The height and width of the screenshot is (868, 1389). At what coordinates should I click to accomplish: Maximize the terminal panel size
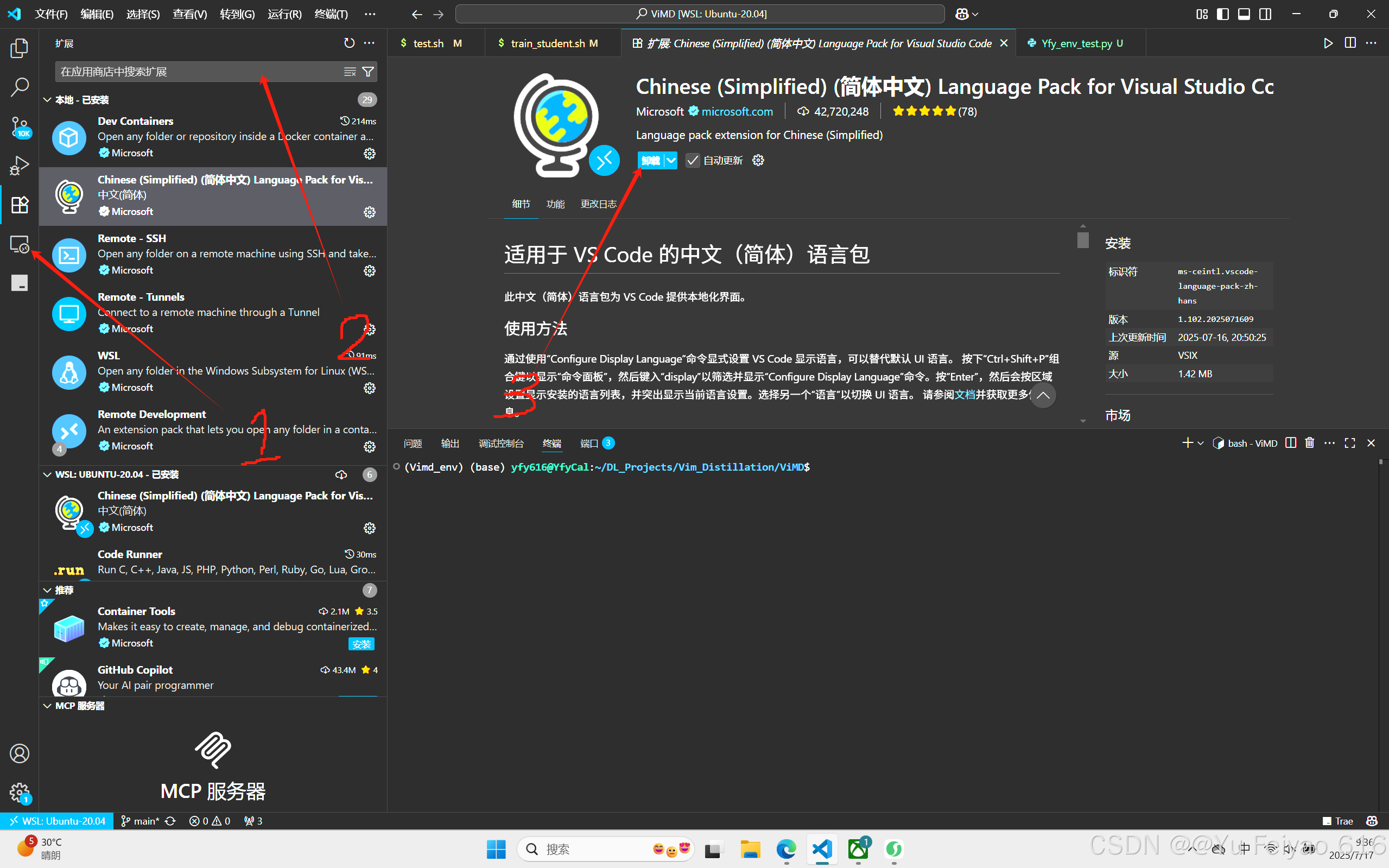[1350, 442]
